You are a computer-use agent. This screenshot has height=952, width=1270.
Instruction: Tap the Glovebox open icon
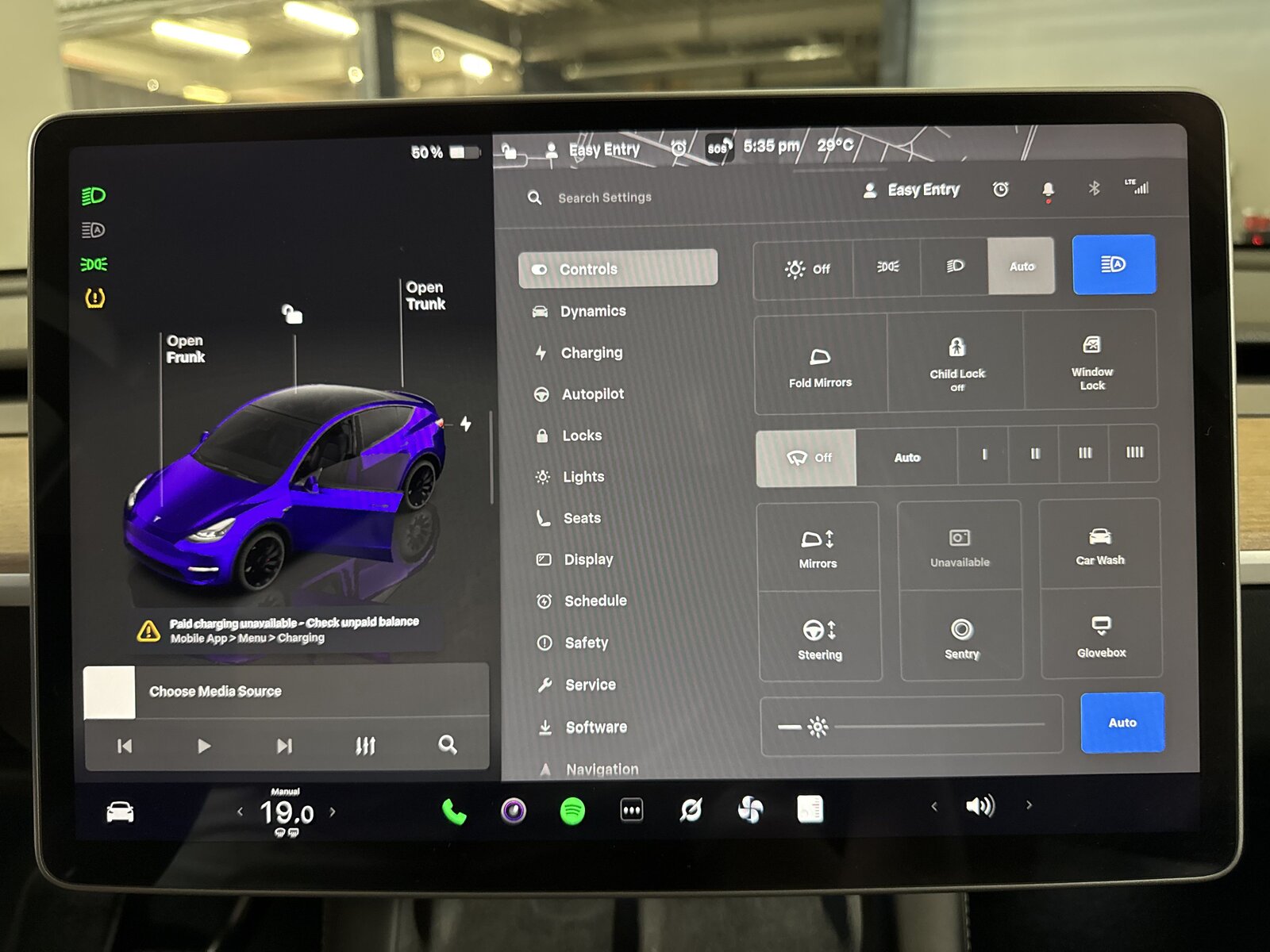point(1101,635)
